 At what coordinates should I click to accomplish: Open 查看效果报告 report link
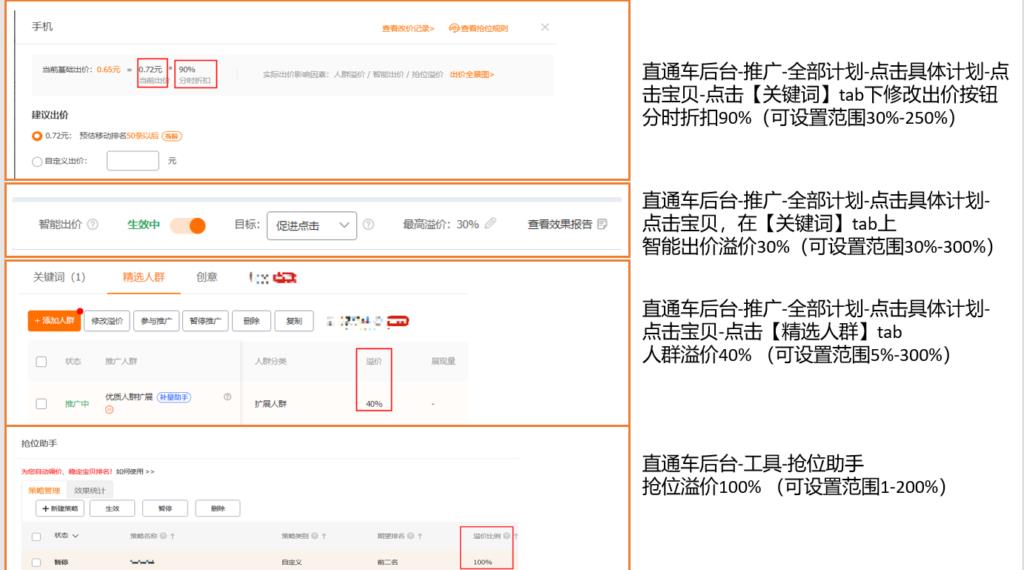click(x=560, y=224)
